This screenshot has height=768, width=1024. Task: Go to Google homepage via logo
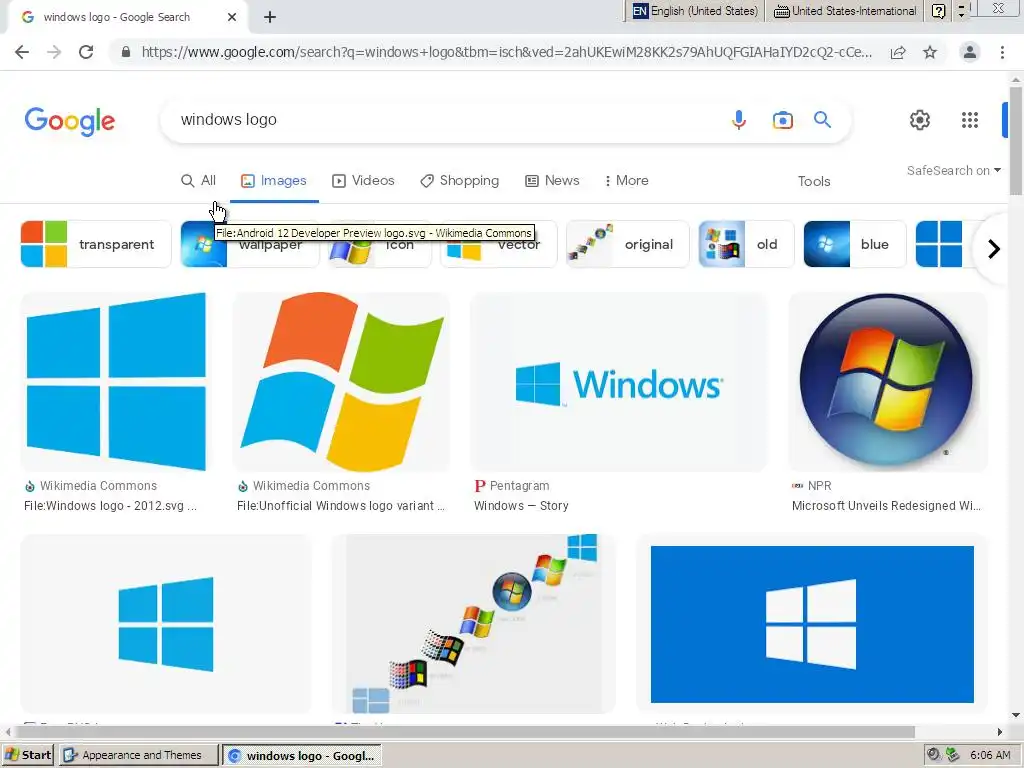[x=70, y=121]
